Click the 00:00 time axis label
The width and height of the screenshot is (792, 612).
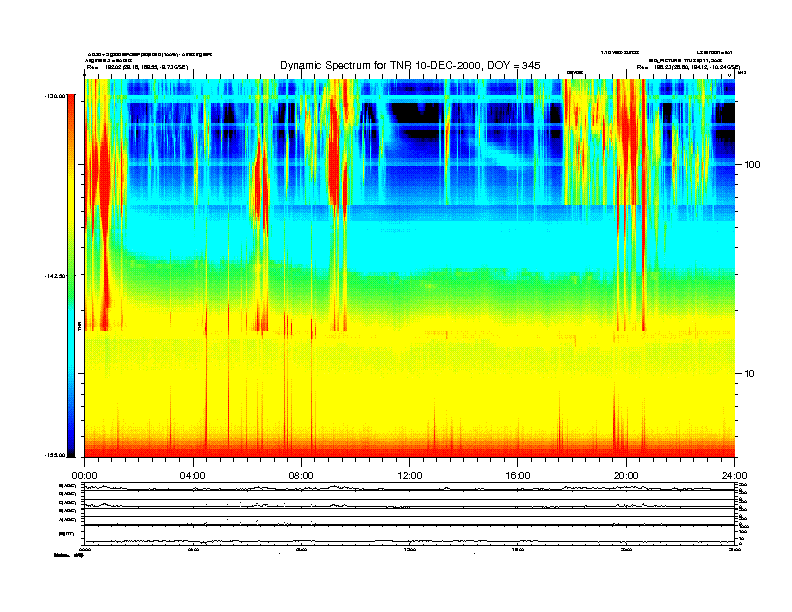[x=84, y=476]
